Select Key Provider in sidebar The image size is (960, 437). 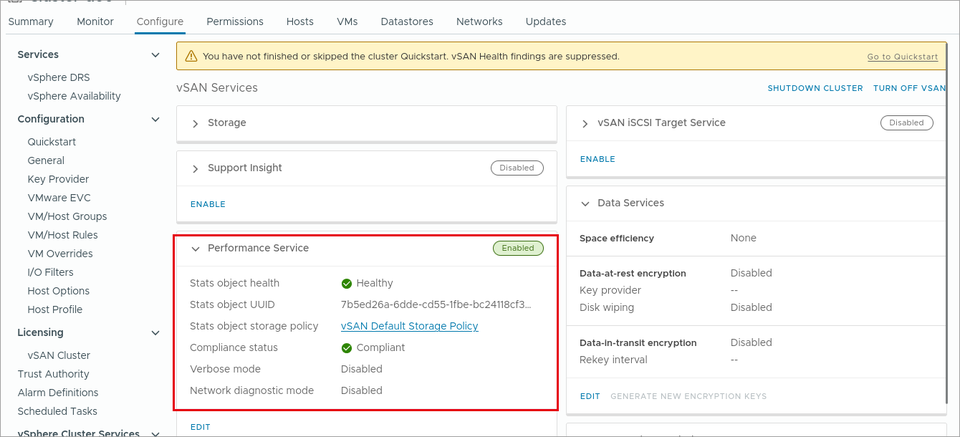pyautogui.click(x=58, y=179)
